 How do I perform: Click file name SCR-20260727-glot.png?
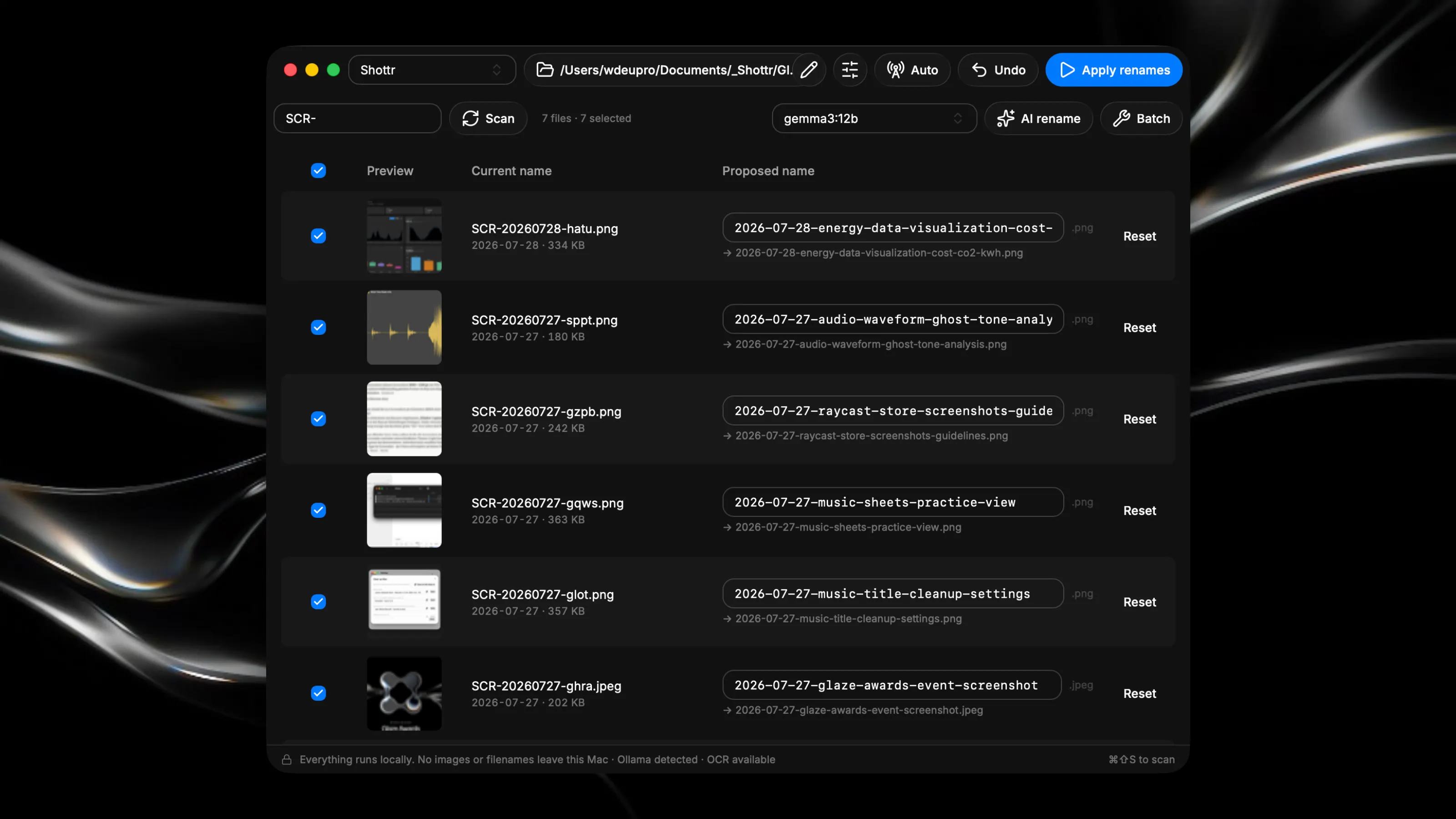[x=543, y=595]
